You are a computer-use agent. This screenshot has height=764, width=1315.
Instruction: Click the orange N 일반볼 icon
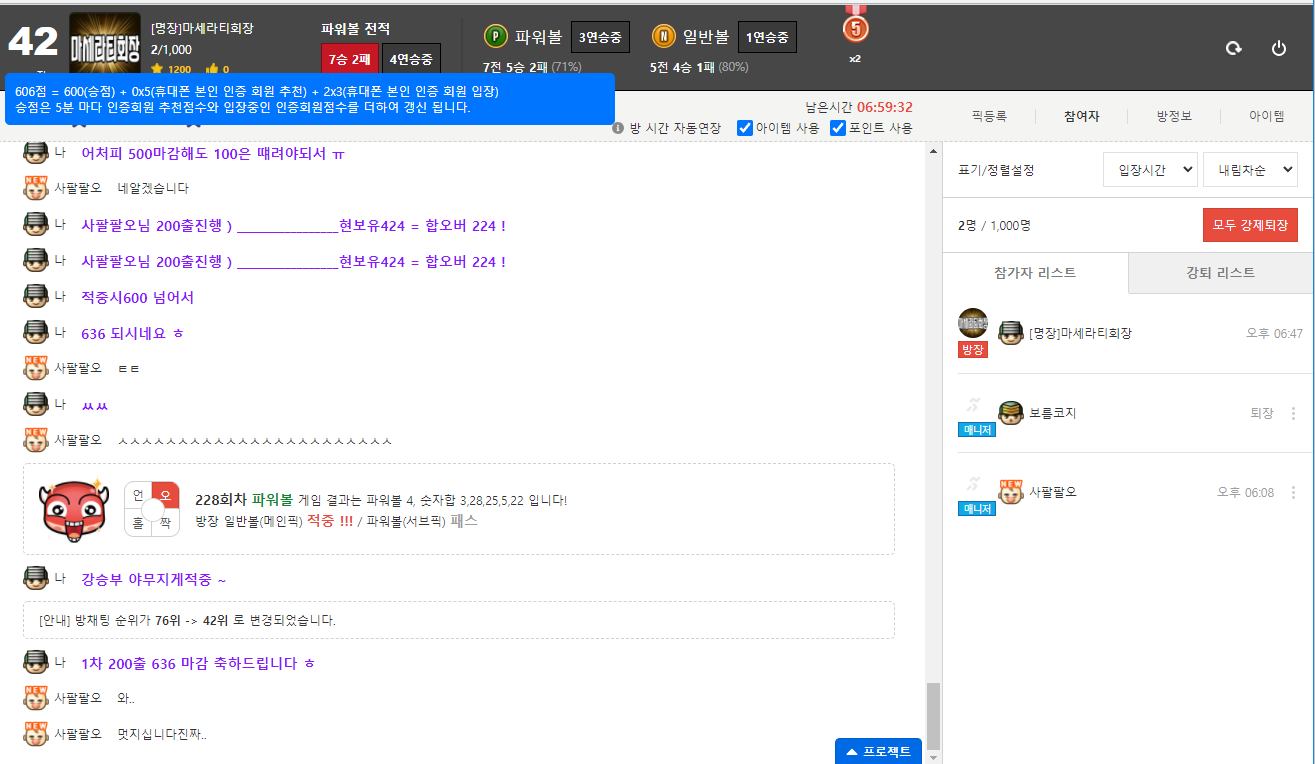point(663,37)
